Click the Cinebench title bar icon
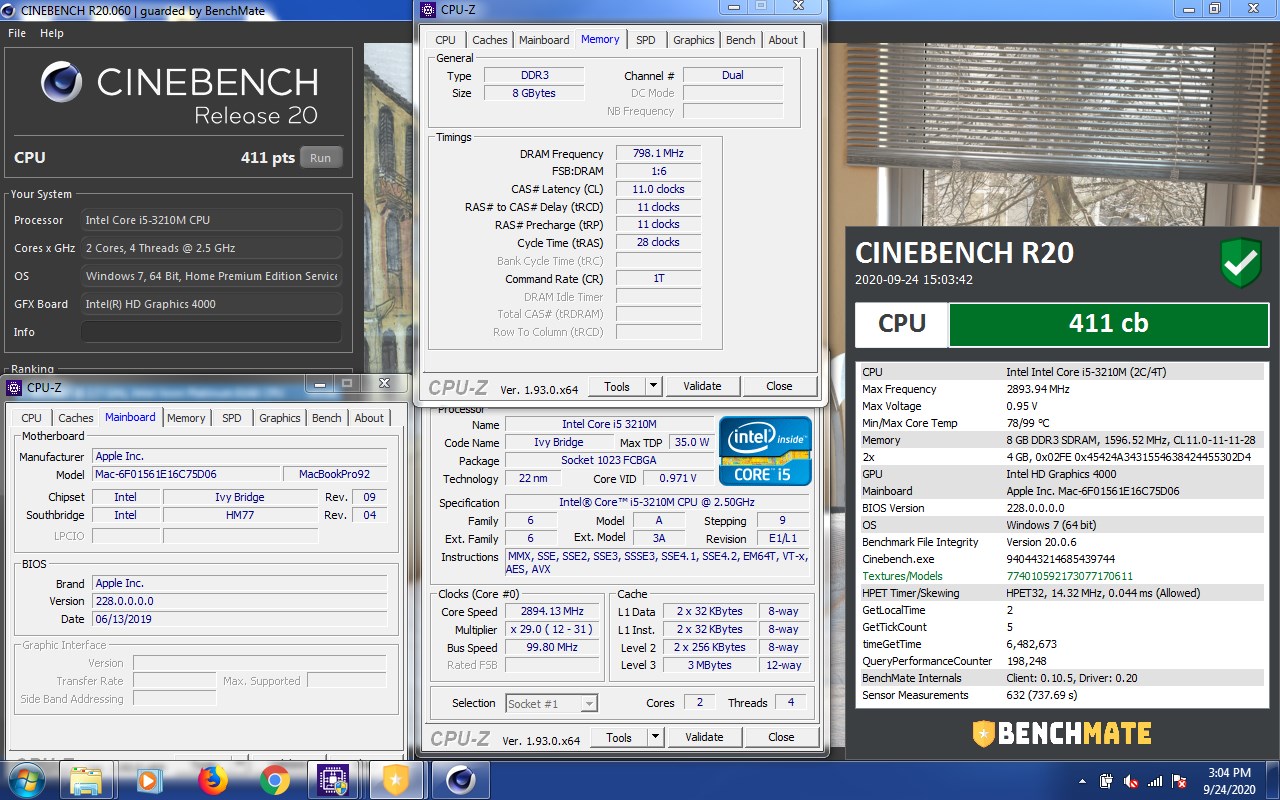 click(x=9, y=9)
